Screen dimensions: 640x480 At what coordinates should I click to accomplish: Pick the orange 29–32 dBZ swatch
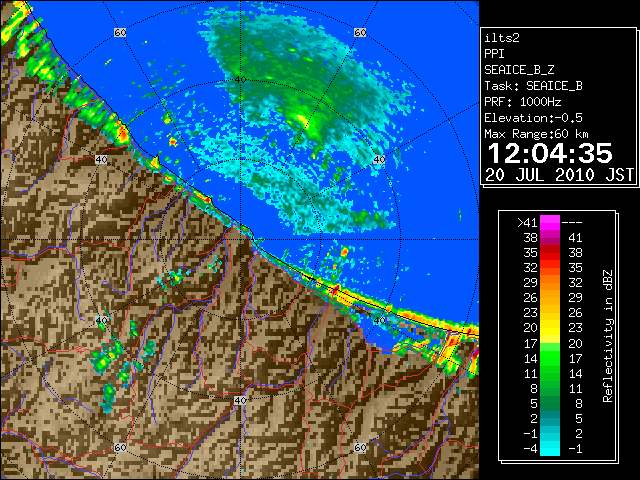tap(550, 283)
